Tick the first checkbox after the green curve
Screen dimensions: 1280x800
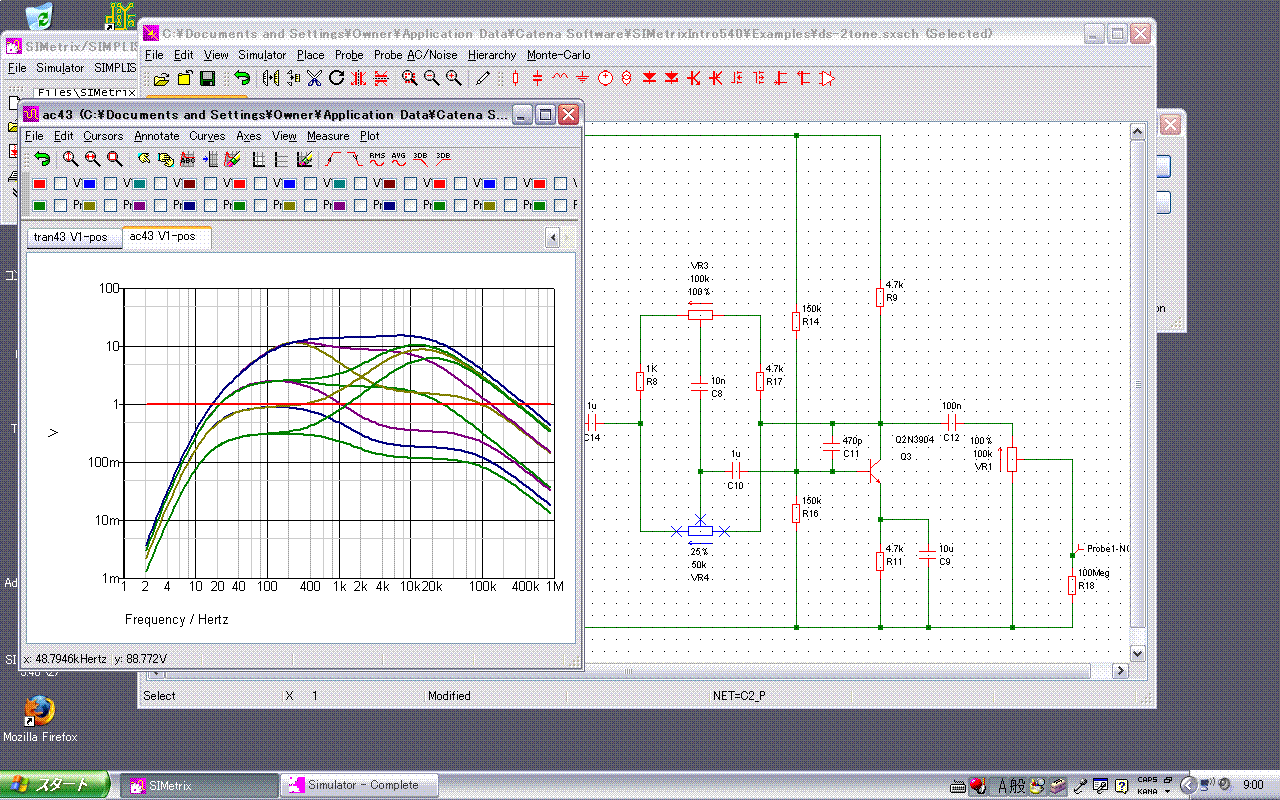click(x=61, y=206)
